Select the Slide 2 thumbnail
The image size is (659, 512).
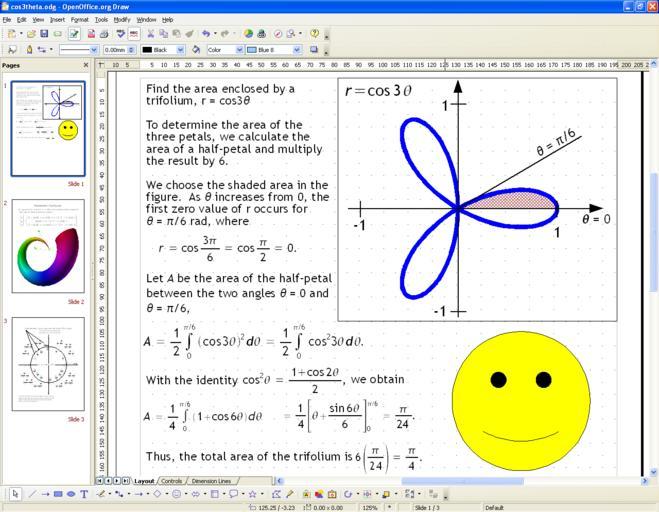[48, 247]
